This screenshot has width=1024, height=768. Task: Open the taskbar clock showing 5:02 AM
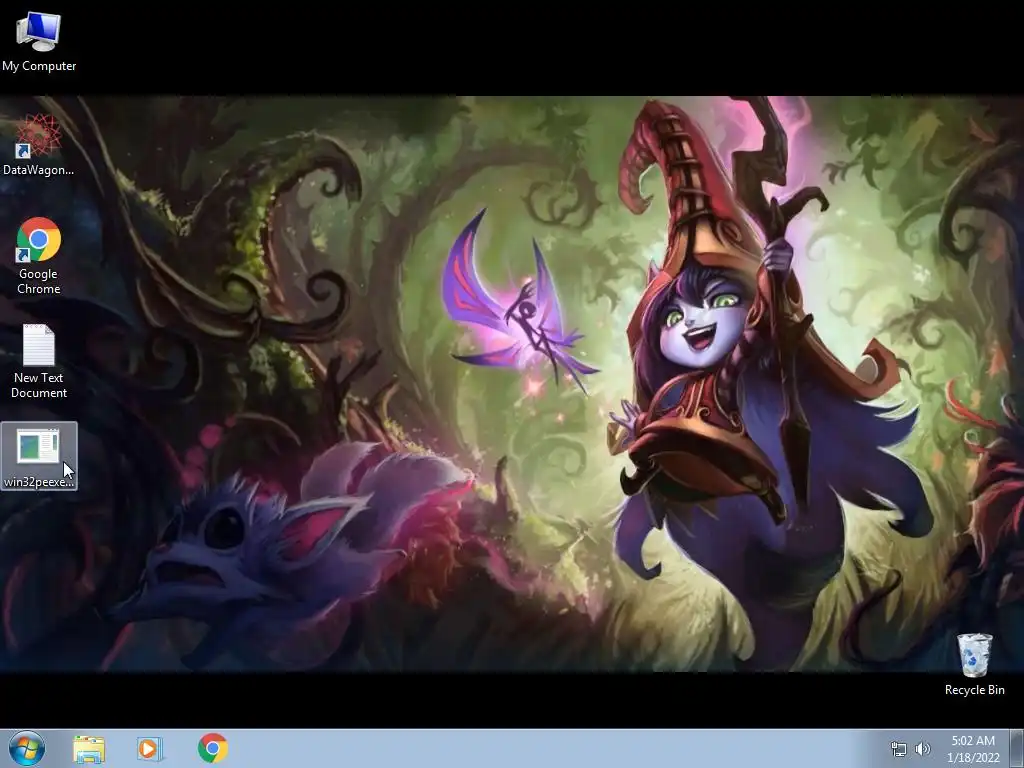coord(973,749)
